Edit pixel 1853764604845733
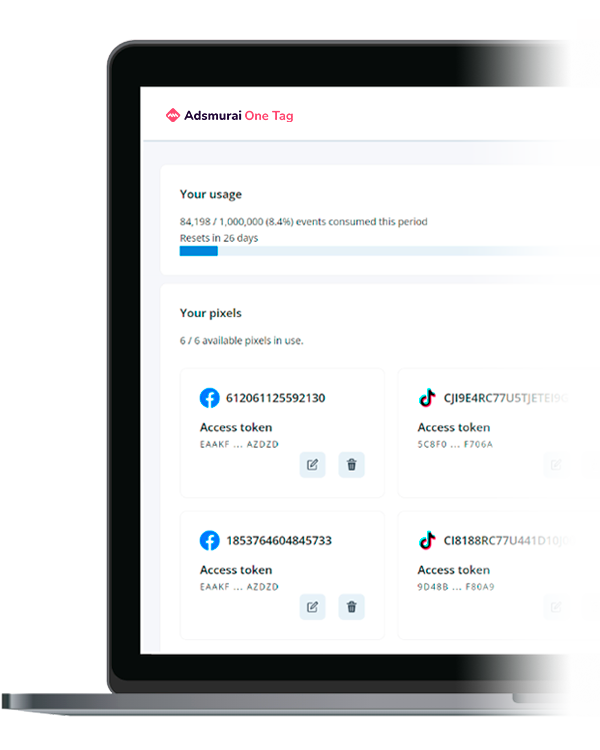 pyautogui.click(x=312, y=607)
